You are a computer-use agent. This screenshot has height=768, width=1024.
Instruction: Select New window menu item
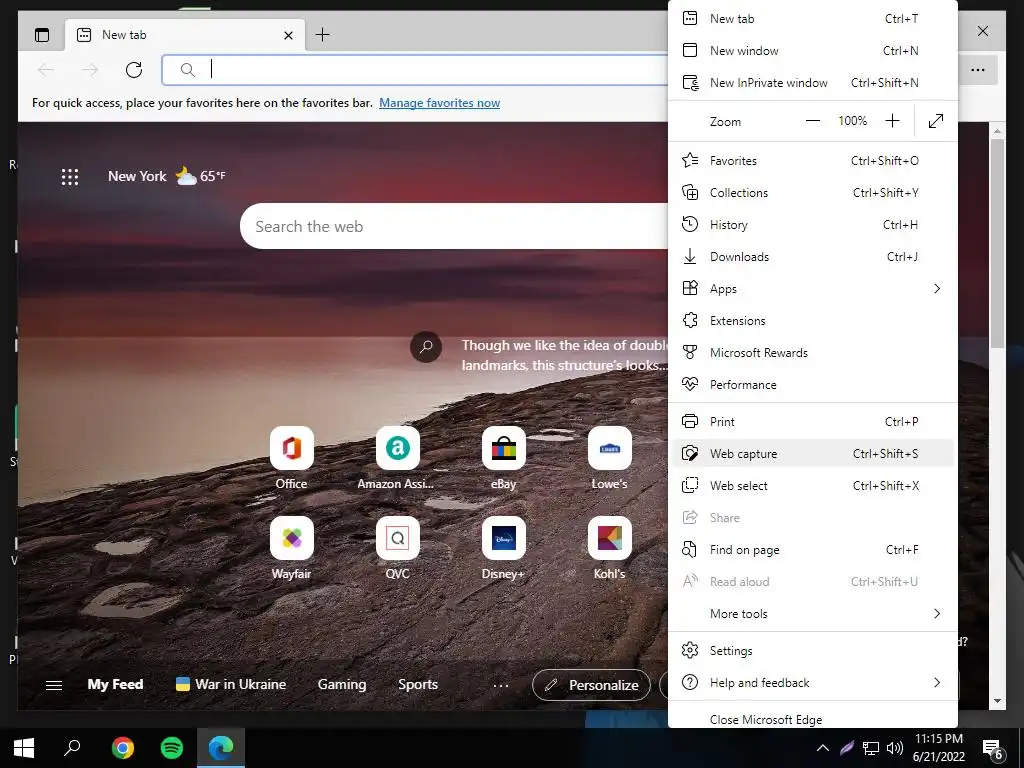(812, 51)
